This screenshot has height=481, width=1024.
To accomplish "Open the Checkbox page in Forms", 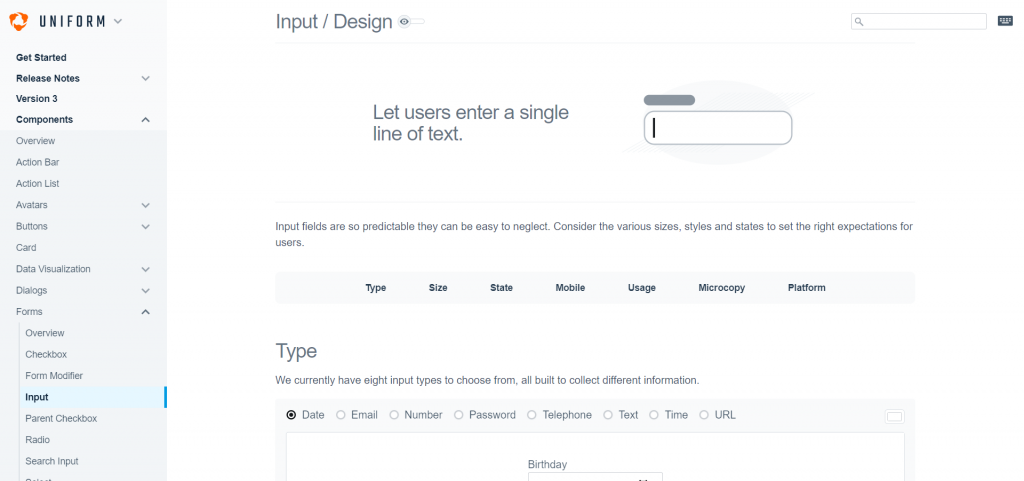I will click(x=46, y=354).
